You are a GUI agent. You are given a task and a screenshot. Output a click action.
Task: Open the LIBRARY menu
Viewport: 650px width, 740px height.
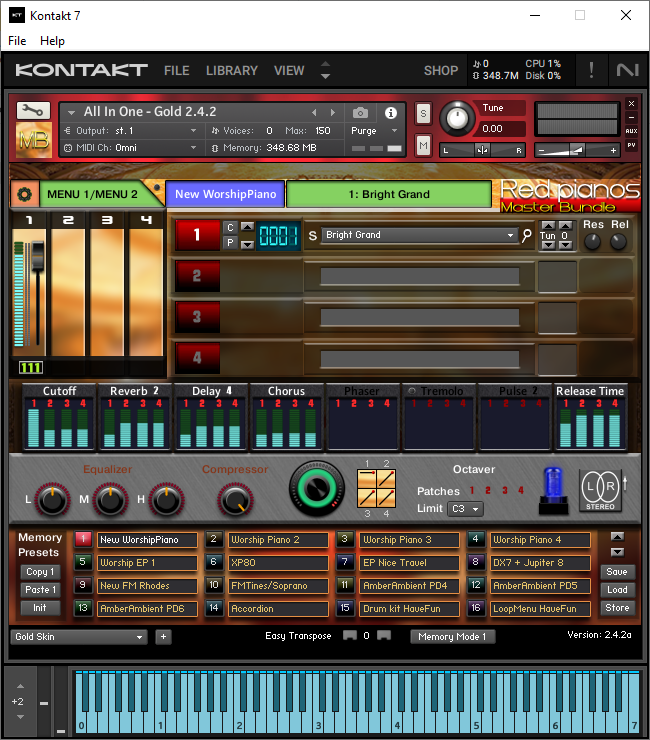pyautogui.click(x=232, y=71)
